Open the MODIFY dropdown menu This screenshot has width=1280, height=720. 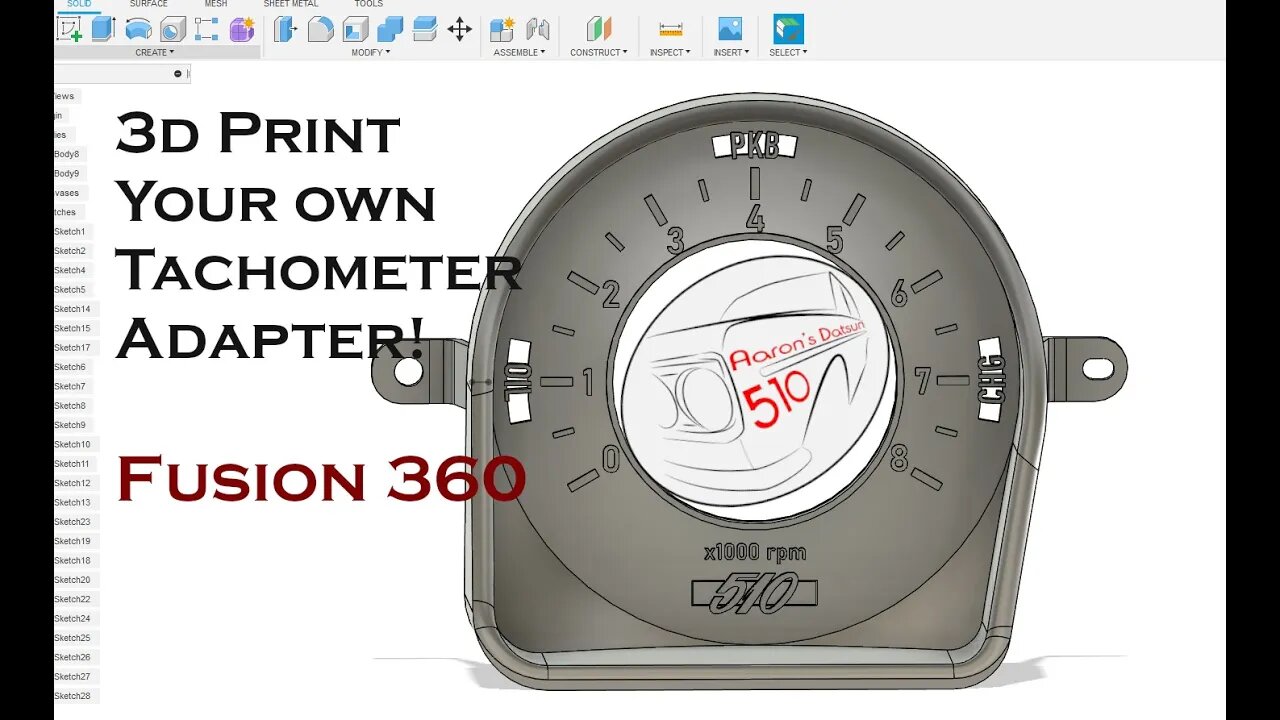(371, 52)
